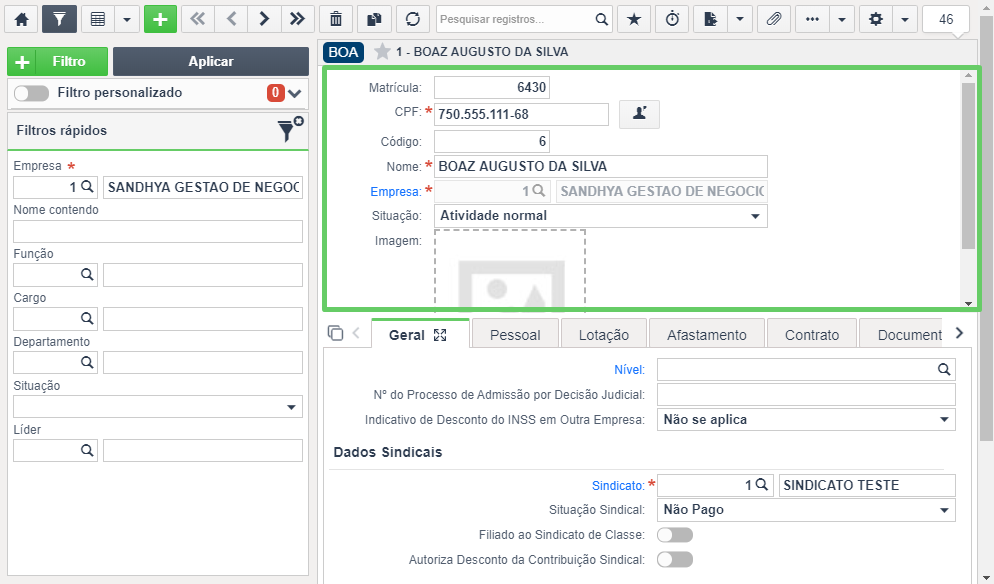Add a new record with green plus

pyautogui.click(x=160, y=20)
